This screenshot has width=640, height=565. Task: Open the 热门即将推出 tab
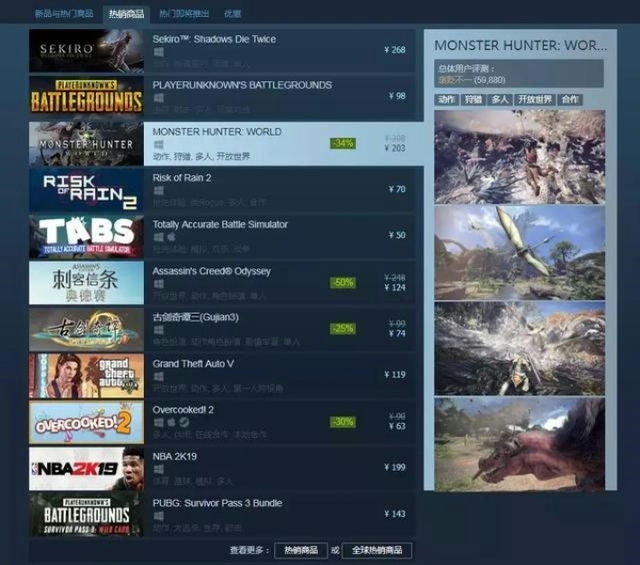tap(184, 14)
